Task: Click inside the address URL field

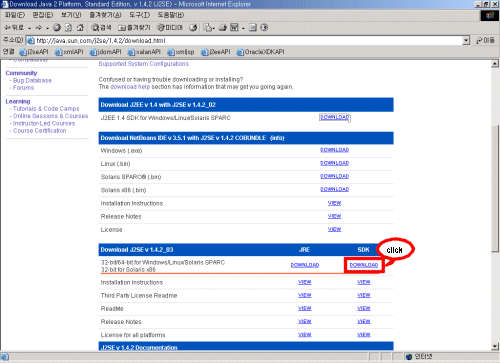Action: click(x=248, y=41)
